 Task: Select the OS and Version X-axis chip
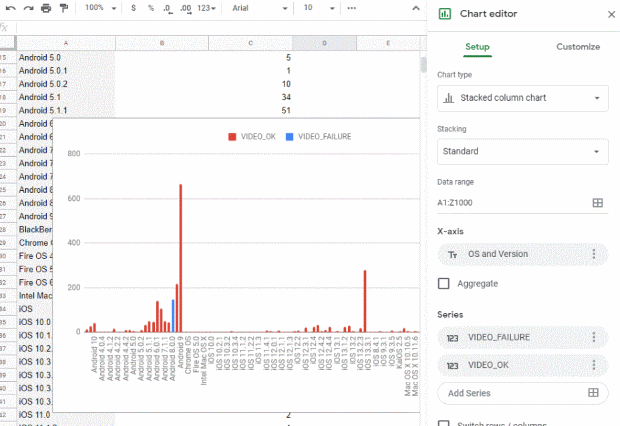(522, 254)
